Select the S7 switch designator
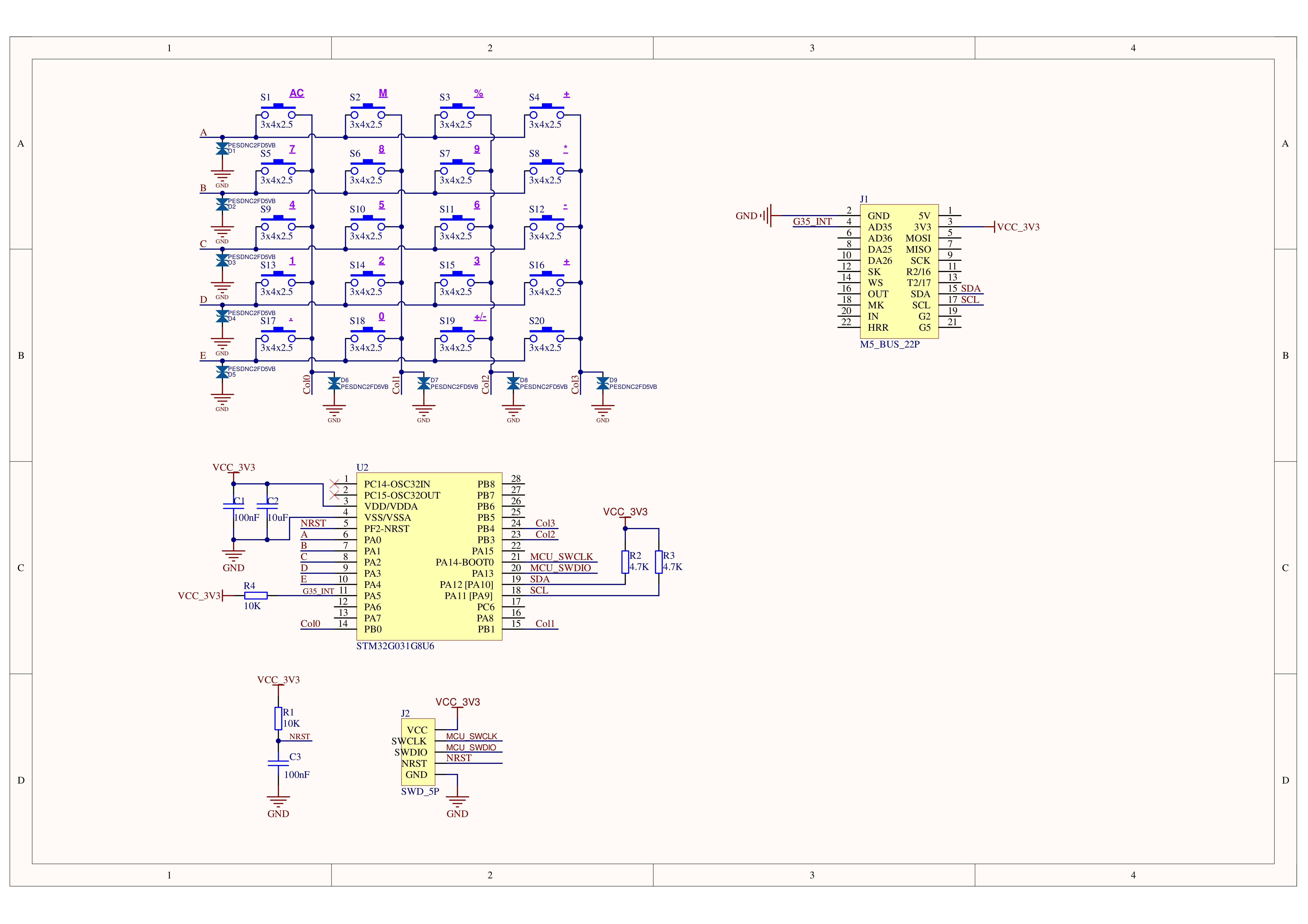The width and height of the screenshot is (1308, 924). (x=445, y=154)
